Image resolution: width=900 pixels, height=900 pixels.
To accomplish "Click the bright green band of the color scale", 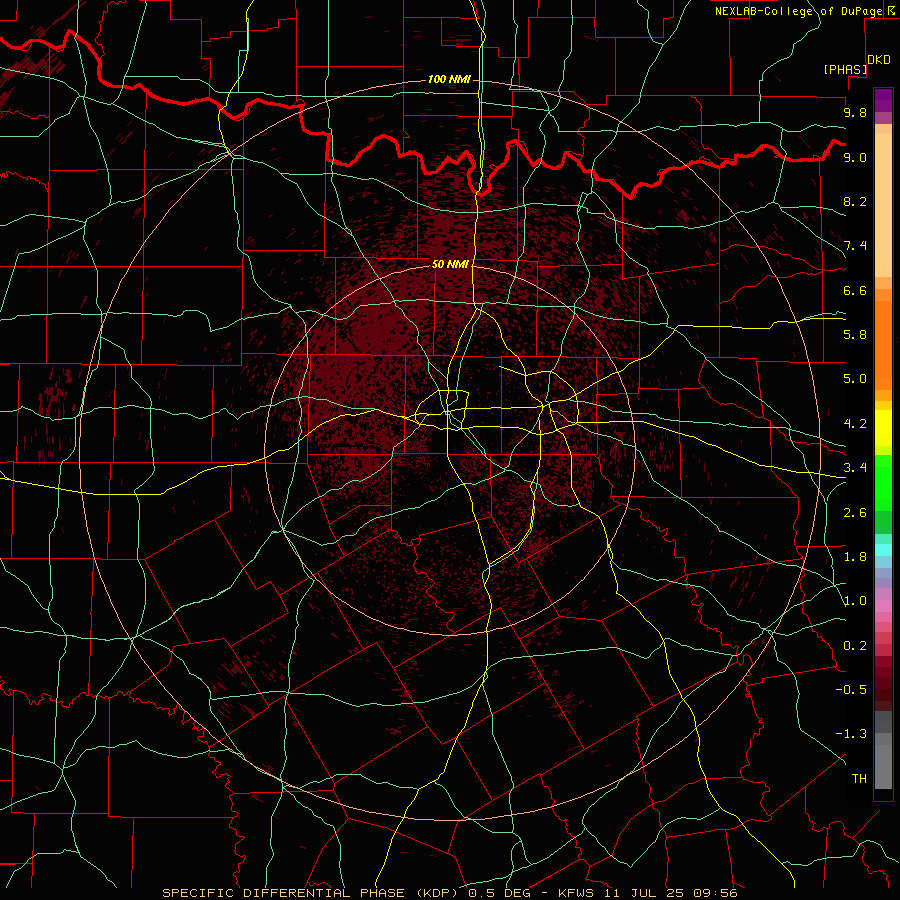I will click(x=883, y=483).
